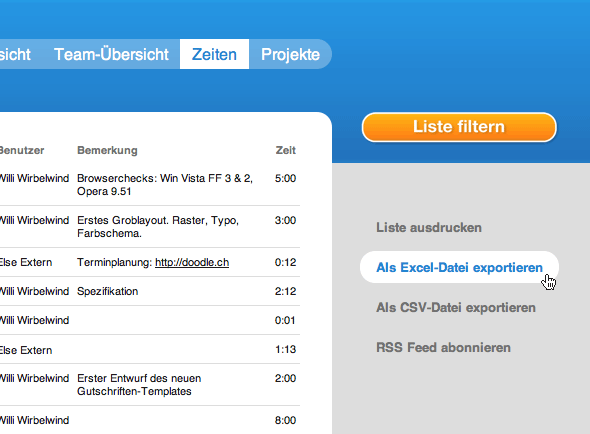Open the Team-Übersicht tab
The image size is (590, 434).
pyautogui.click(x=111, y=54)
